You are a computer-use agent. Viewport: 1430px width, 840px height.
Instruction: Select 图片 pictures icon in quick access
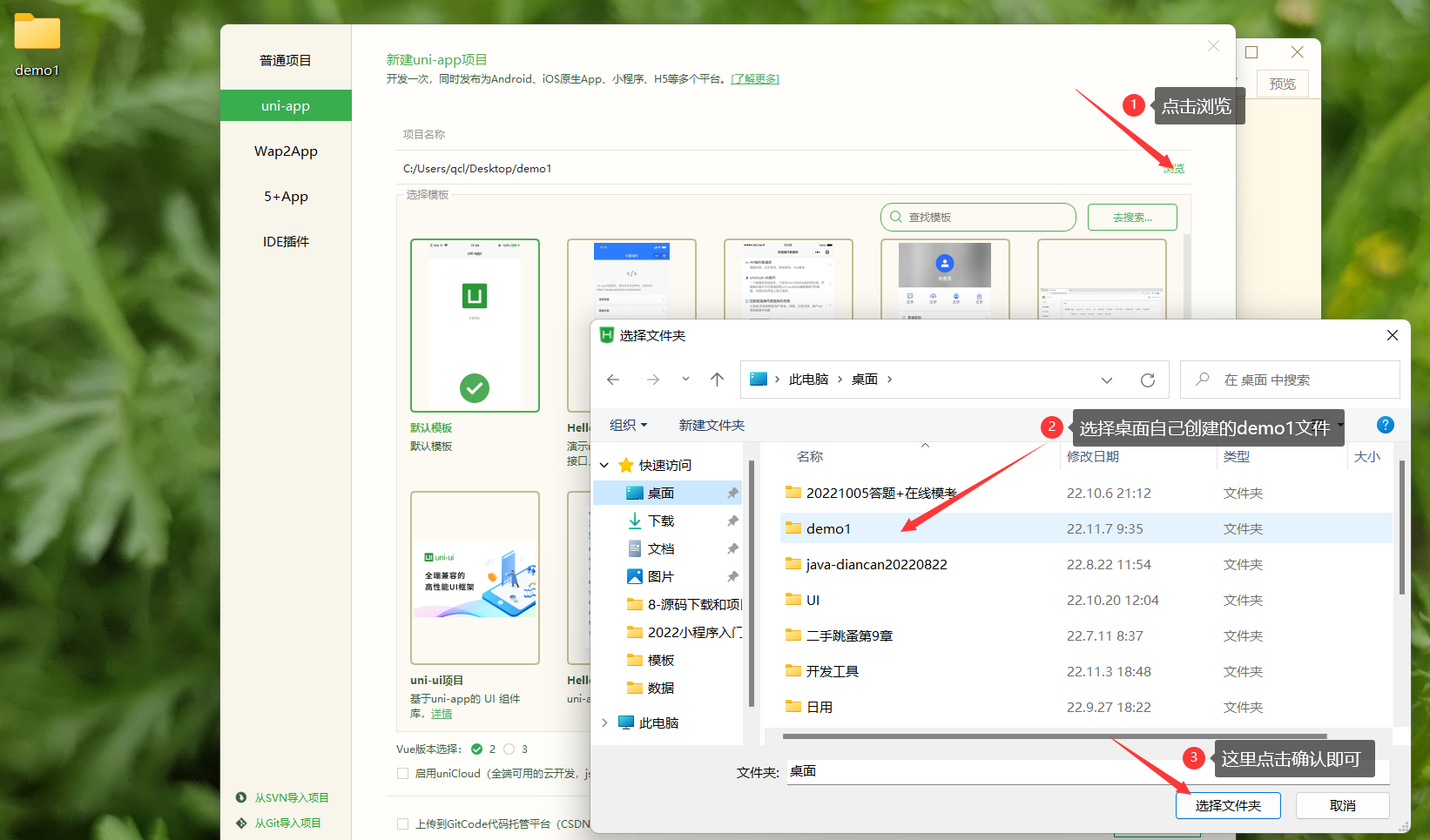635,576
